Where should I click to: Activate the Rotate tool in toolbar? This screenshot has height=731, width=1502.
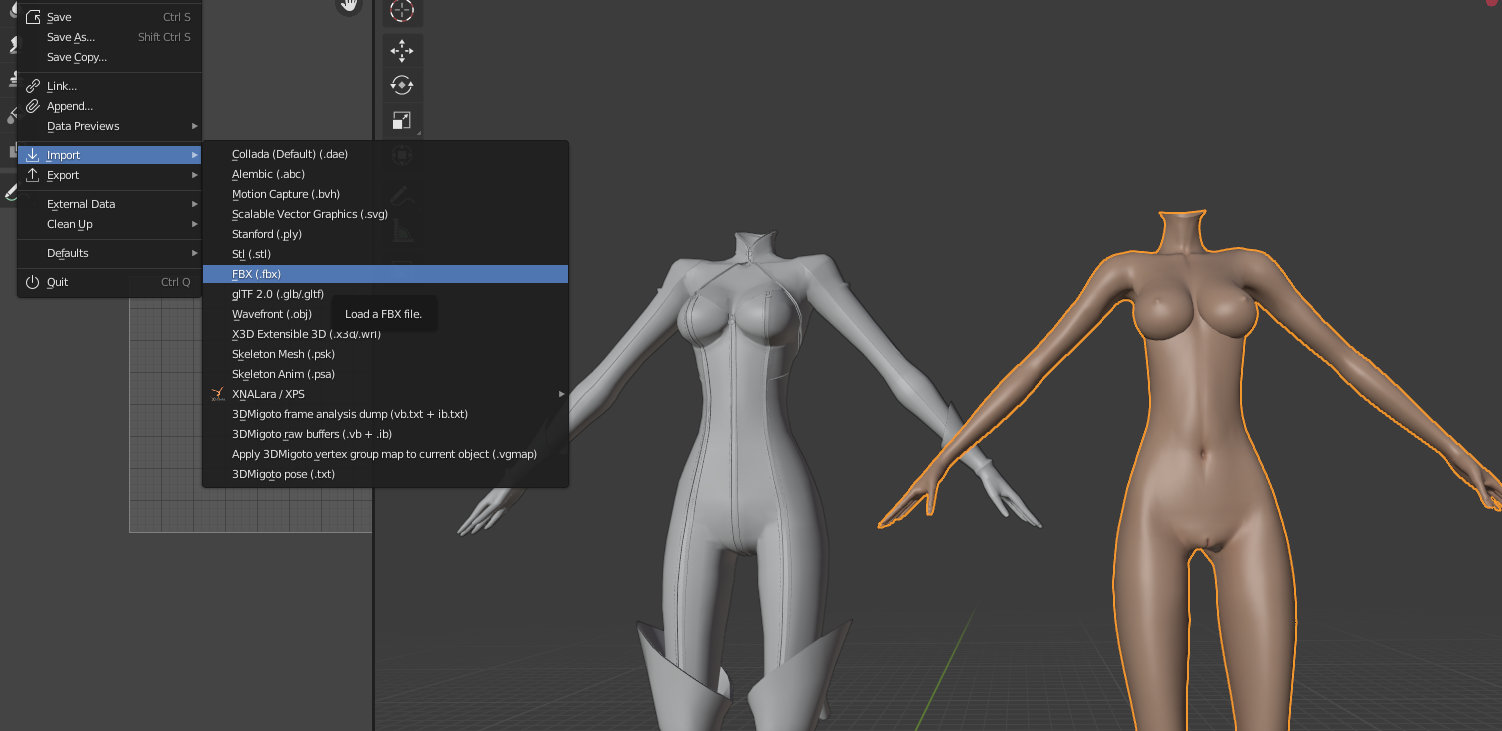pos(402,85)
